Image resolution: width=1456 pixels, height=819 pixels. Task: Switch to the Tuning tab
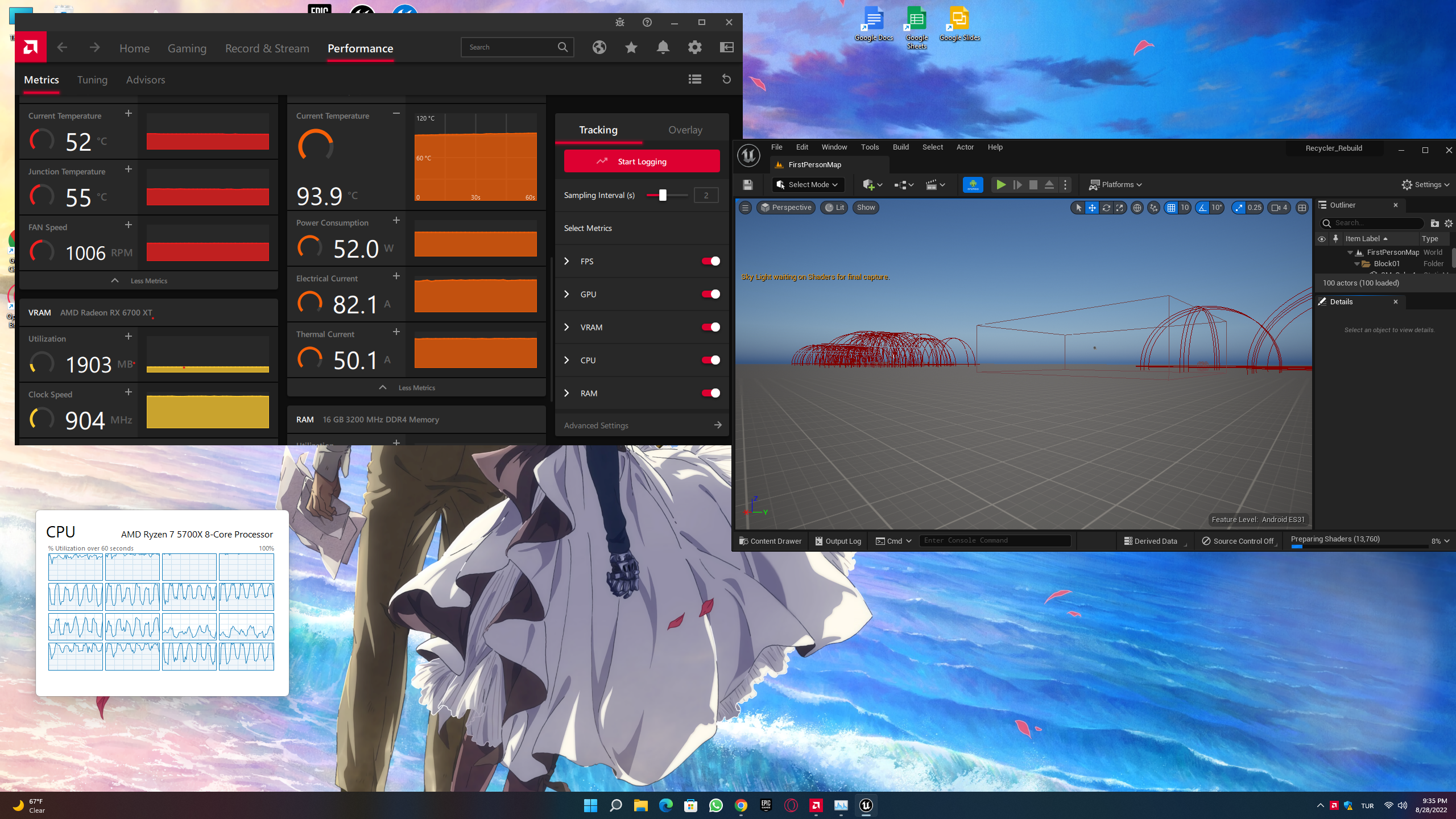(x=92, y=80)
